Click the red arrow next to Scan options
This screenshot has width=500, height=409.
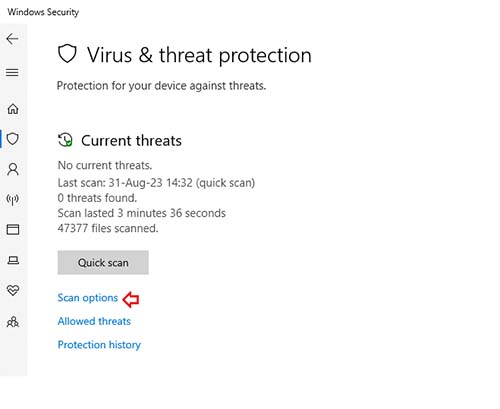pyautogui.click(x=131, y=299)
